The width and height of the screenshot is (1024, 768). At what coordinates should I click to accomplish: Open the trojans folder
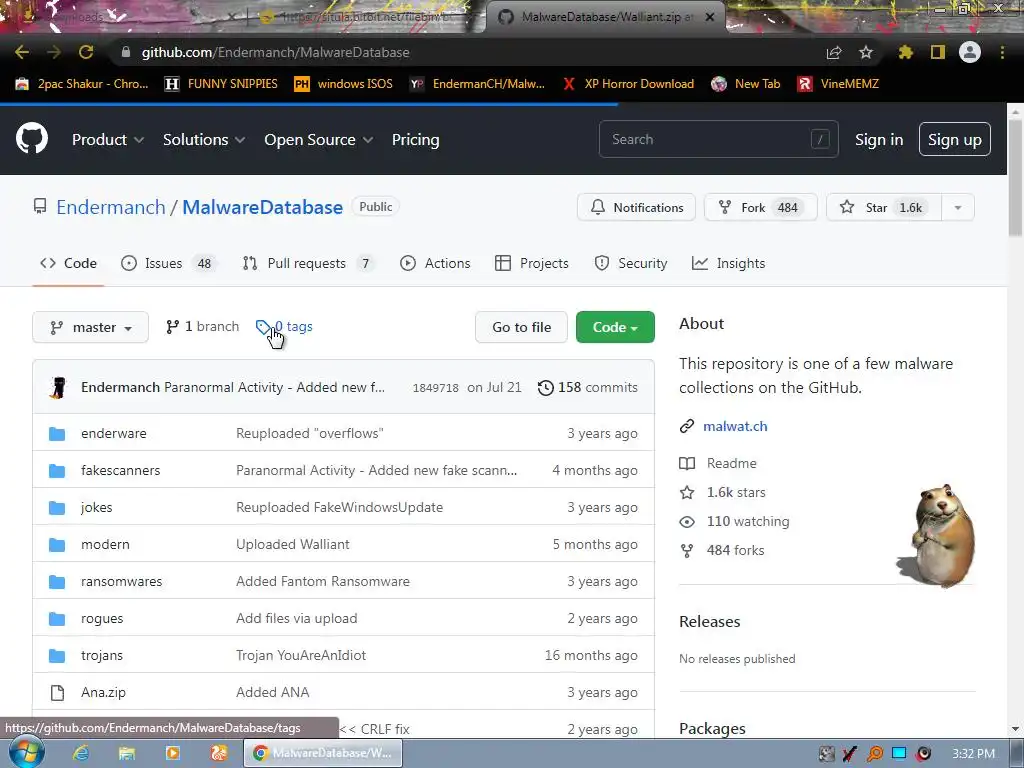click(x=102, y=656)
